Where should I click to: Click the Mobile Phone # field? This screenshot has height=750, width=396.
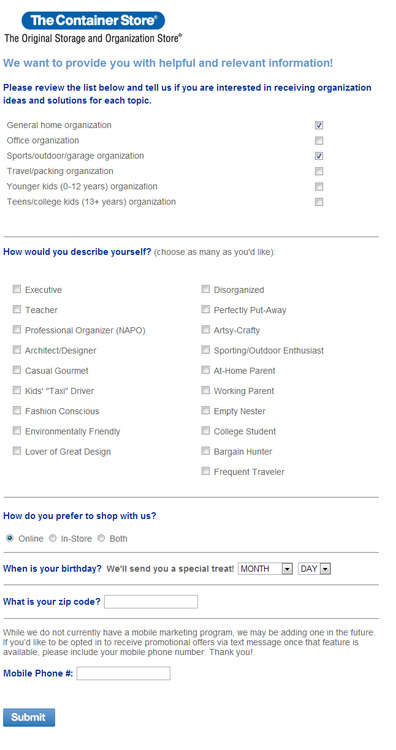[x=123, y=673]
